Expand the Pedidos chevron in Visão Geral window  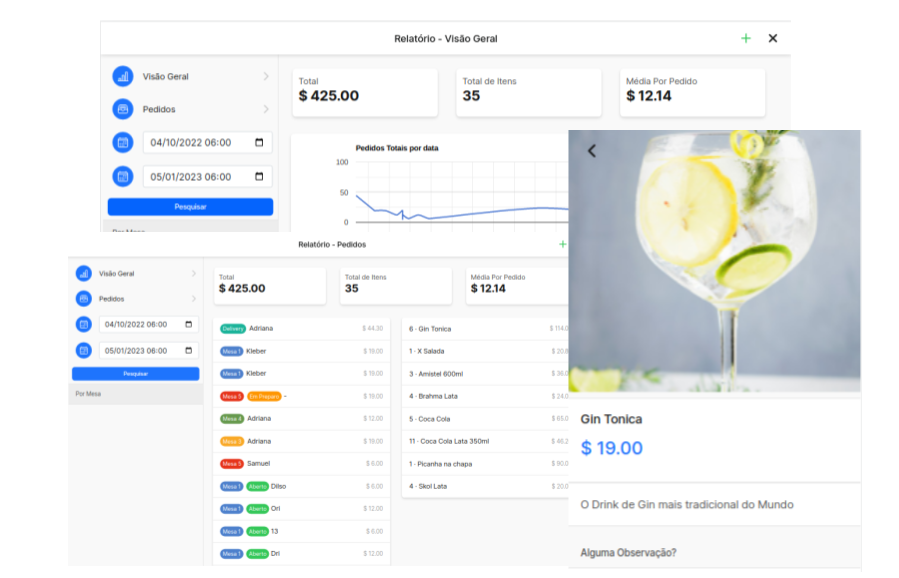[266, 109]
